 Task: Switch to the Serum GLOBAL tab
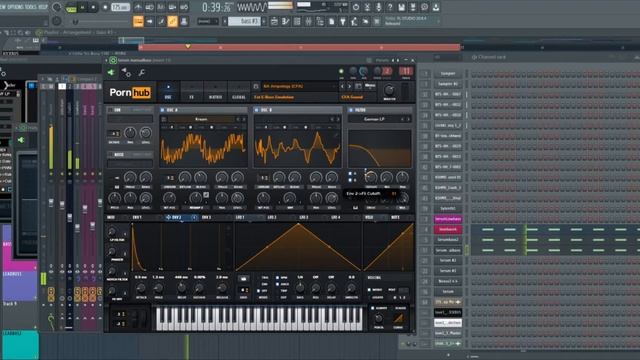coord(239,92)
